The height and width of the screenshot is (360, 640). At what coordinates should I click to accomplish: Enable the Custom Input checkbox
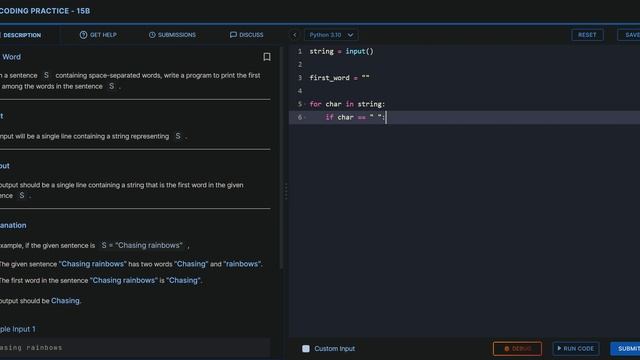click(306, 349)
